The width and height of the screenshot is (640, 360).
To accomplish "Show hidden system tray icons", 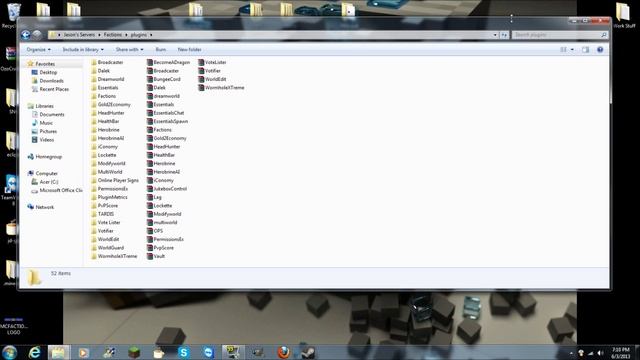I will 571,353.
